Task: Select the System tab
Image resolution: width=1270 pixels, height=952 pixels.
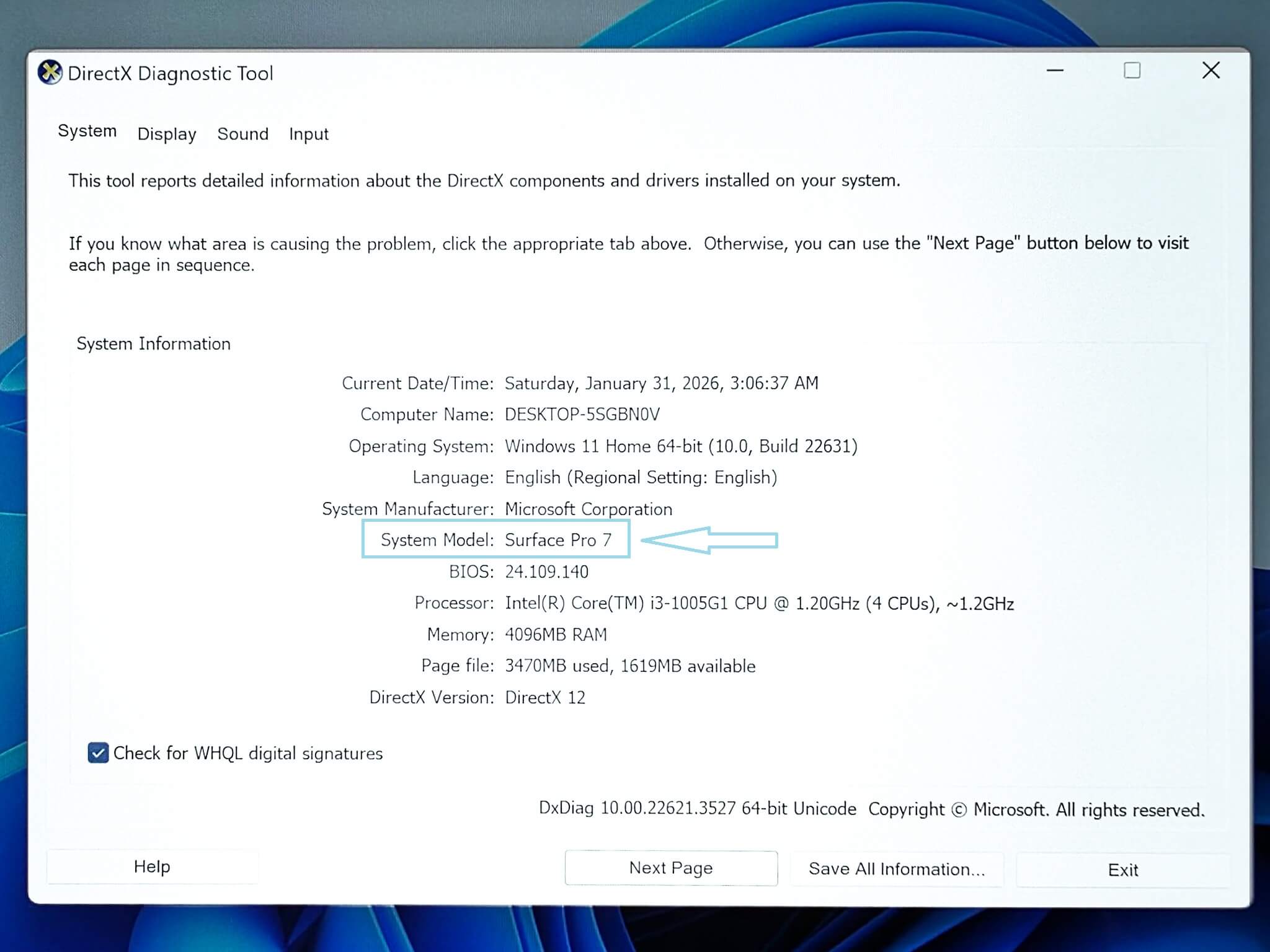Action: [x=87, y=131]
